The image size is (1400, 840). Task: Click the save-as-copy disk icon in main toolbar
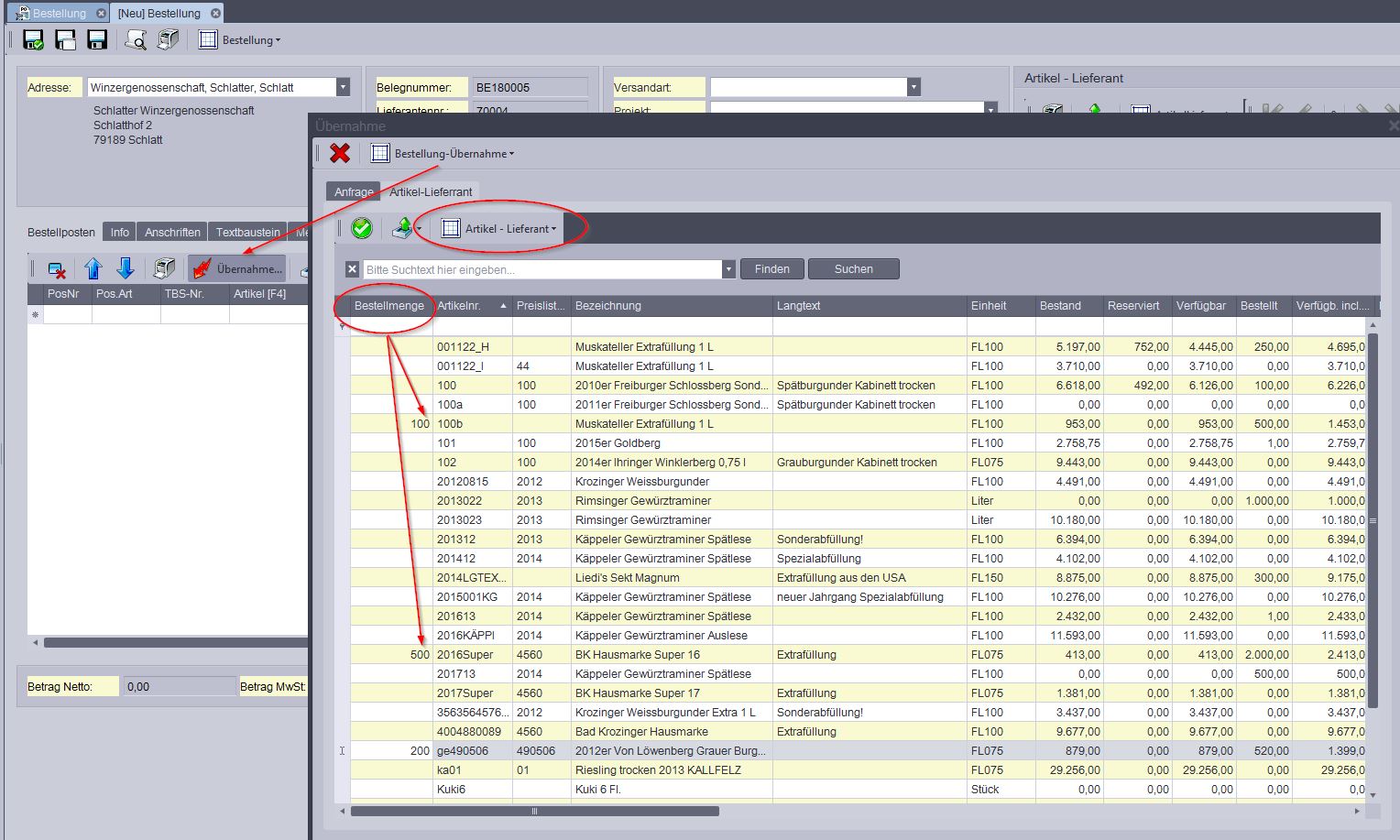[x=65, y=39]
